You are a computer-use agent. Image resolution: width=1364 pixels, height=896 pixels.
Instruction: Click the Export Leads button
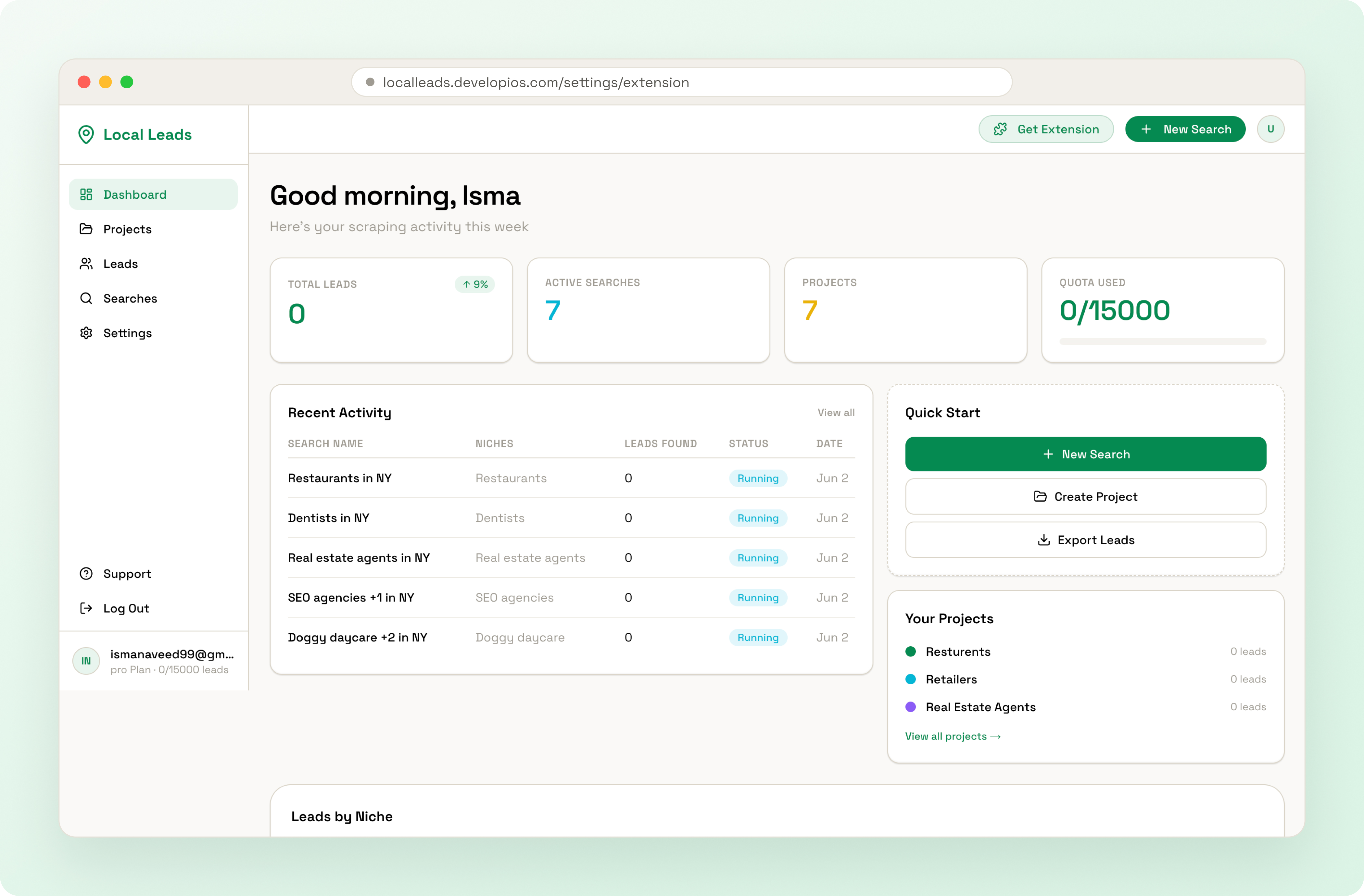1085,540
